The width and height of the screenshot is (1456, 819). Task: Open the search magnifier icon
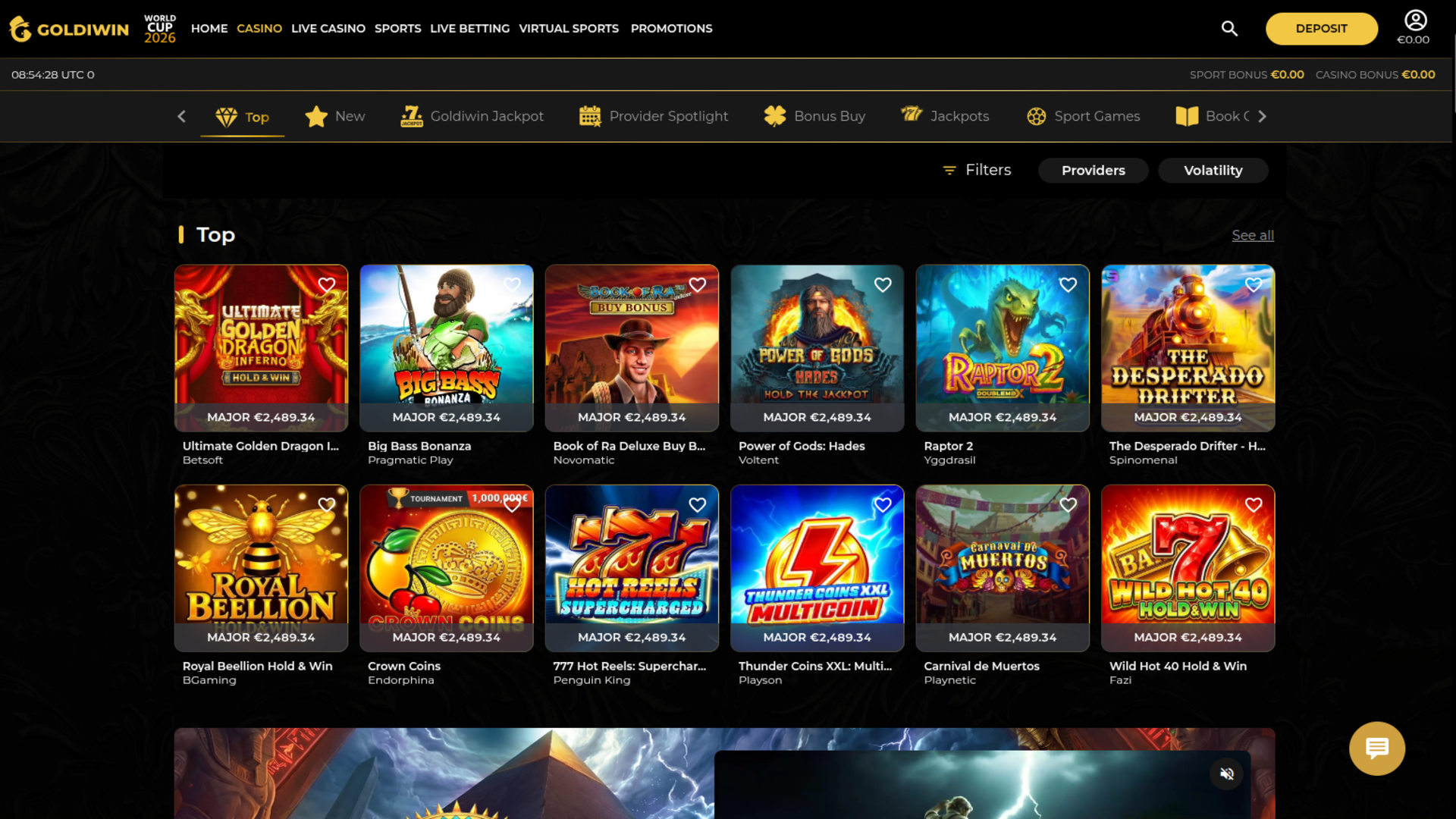1229,28
